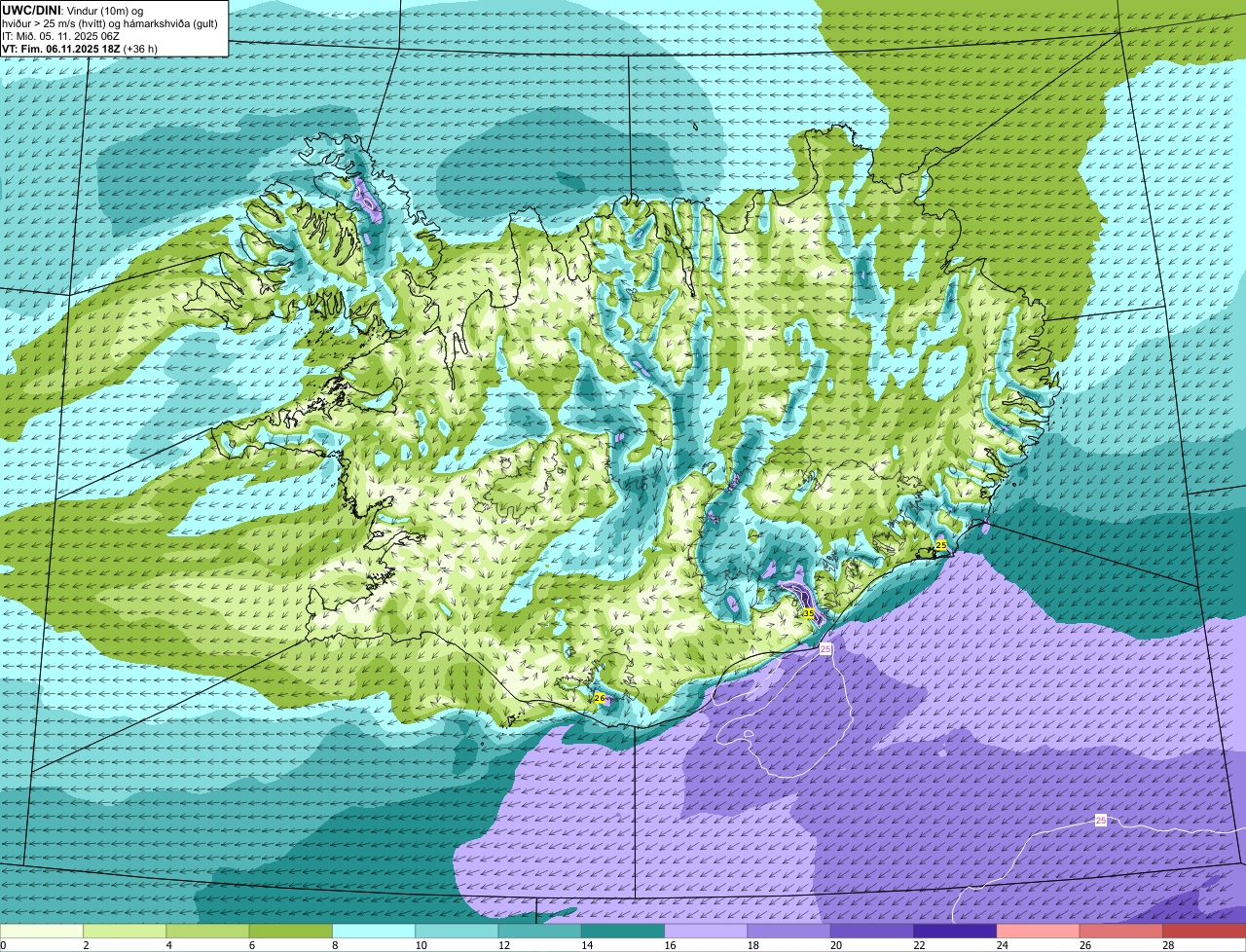Select the 6–8 m/s olive green legend swatch
1246x952 pixels.
click(291, 931)
